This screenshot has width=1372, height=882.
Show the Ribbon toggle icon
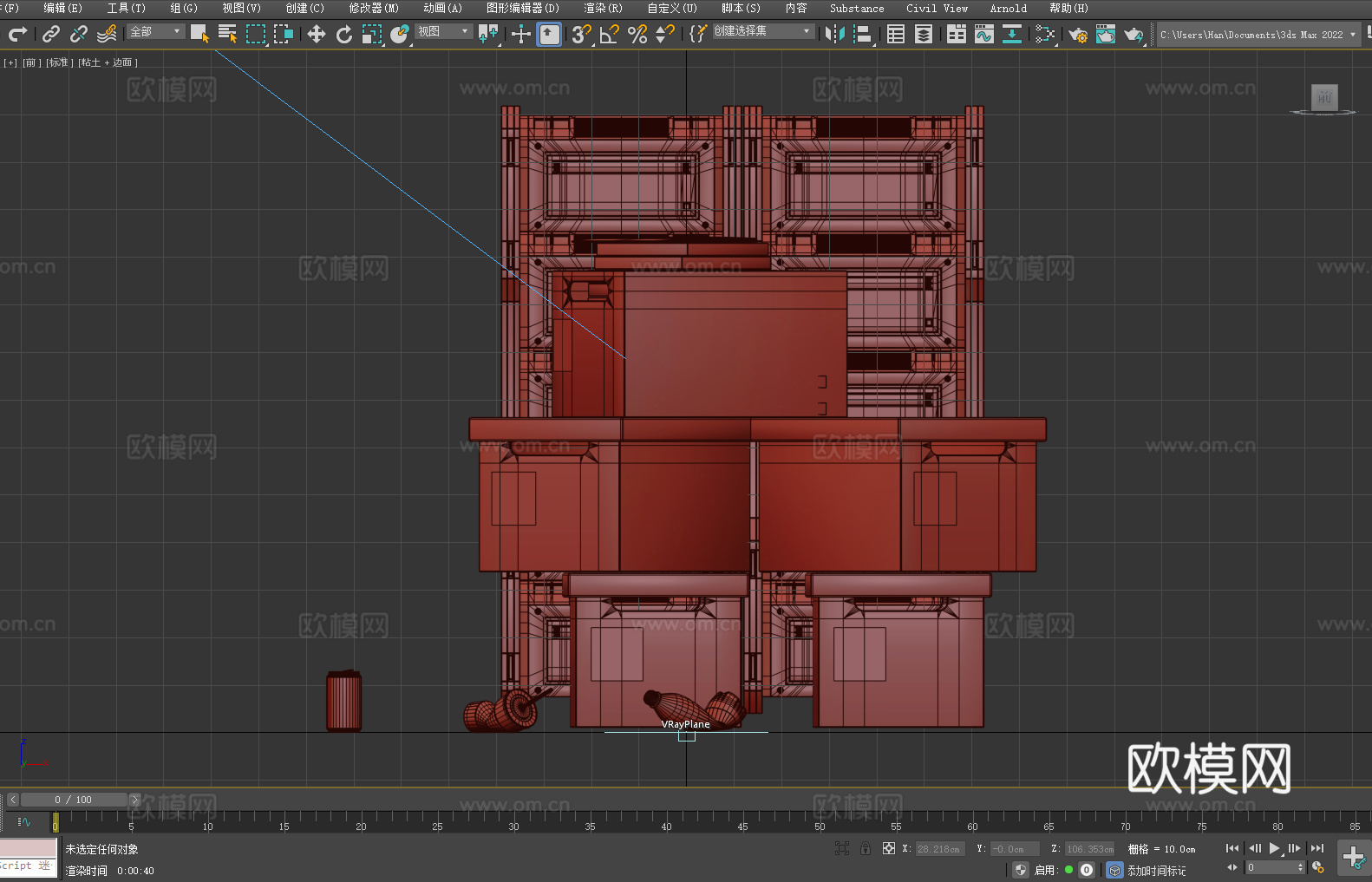957,34
